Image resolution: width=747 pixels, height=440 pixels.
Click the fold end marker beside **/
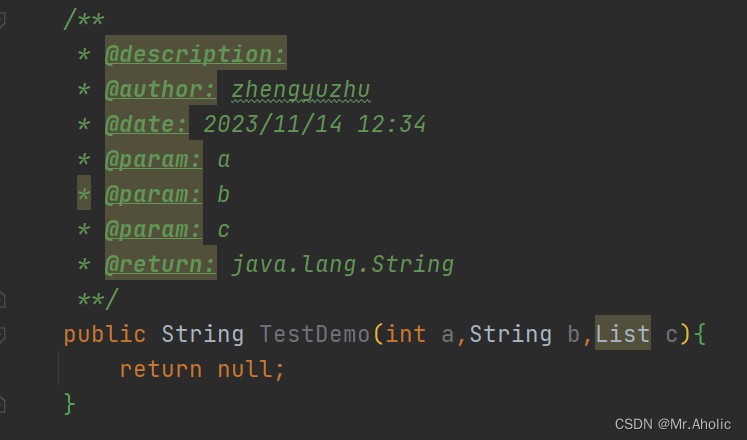coord(3,299)
